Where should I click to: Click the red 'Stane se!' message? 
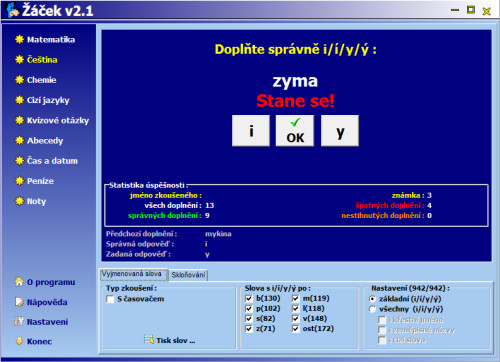[295, 101]
